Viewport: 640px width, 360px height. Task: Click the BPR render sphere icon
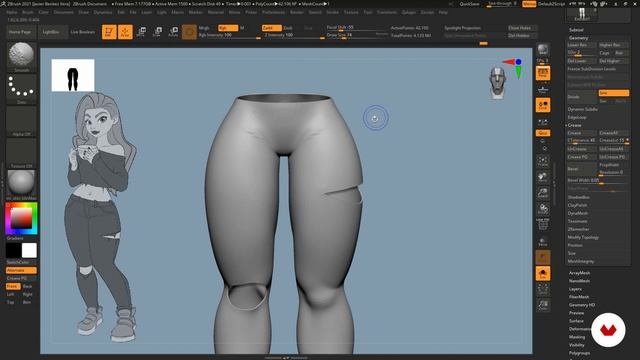(x=542, y=50)
